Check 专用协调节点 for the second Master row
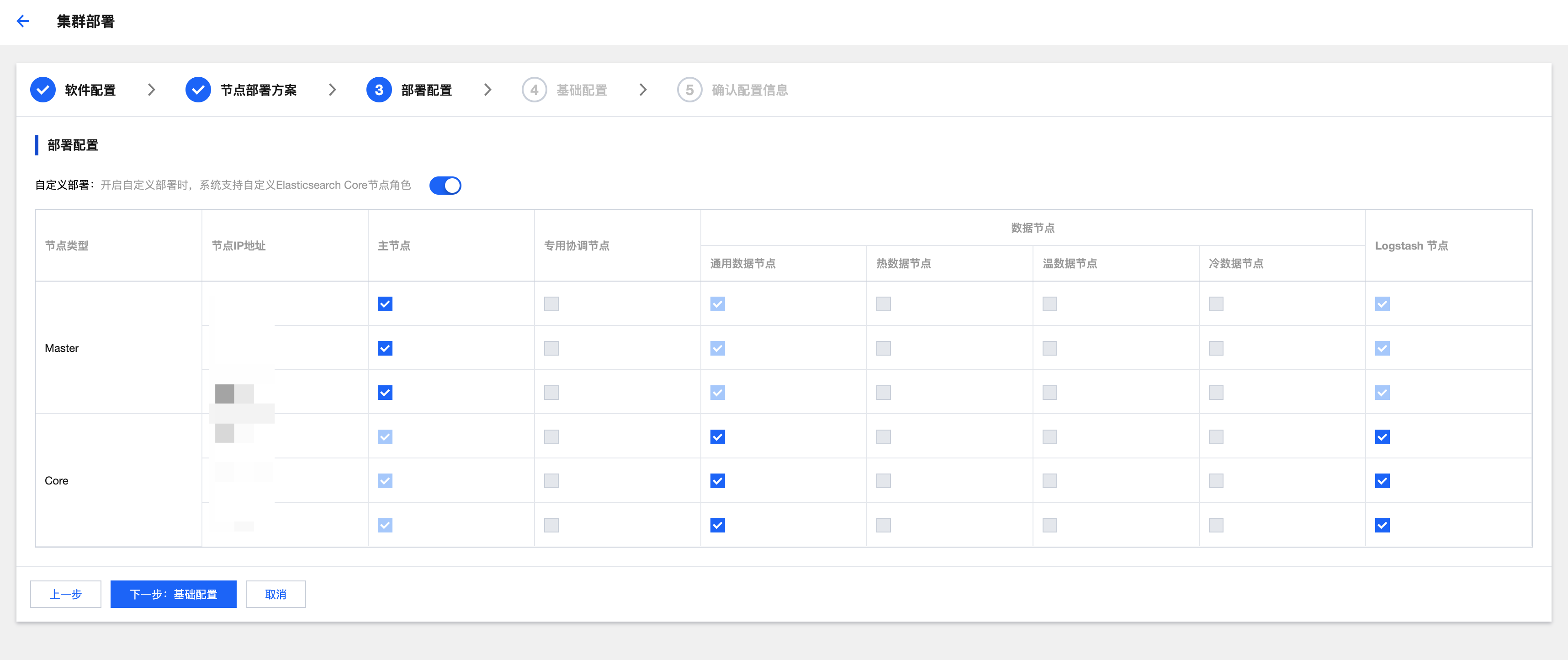 pos(551,348)
